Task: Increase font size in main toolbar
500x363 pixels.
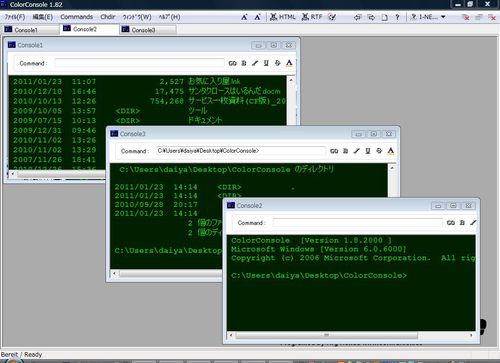Action: pos(244,17)
